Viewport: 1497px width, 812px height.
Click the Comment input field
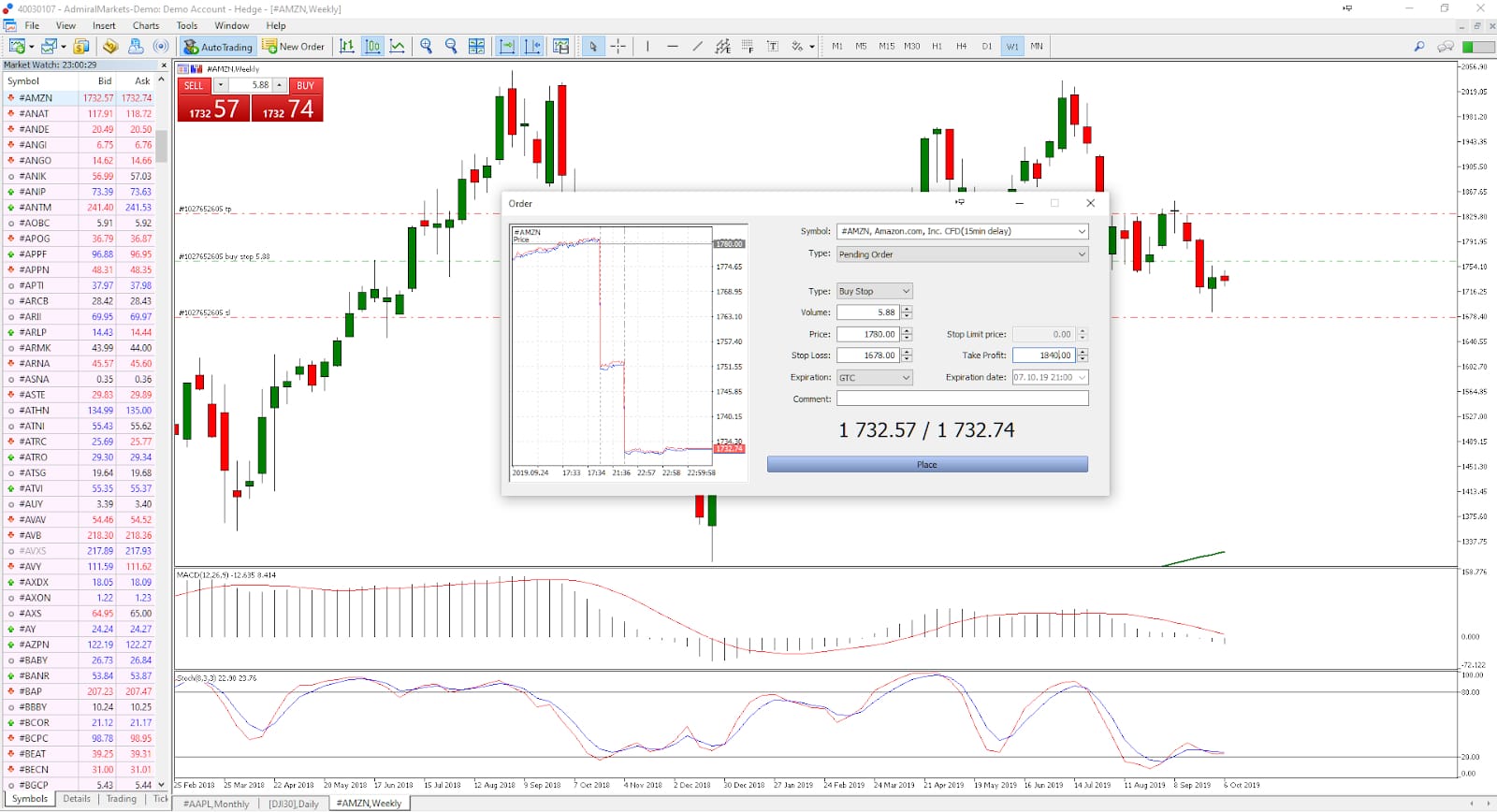(x=962, y=399)
